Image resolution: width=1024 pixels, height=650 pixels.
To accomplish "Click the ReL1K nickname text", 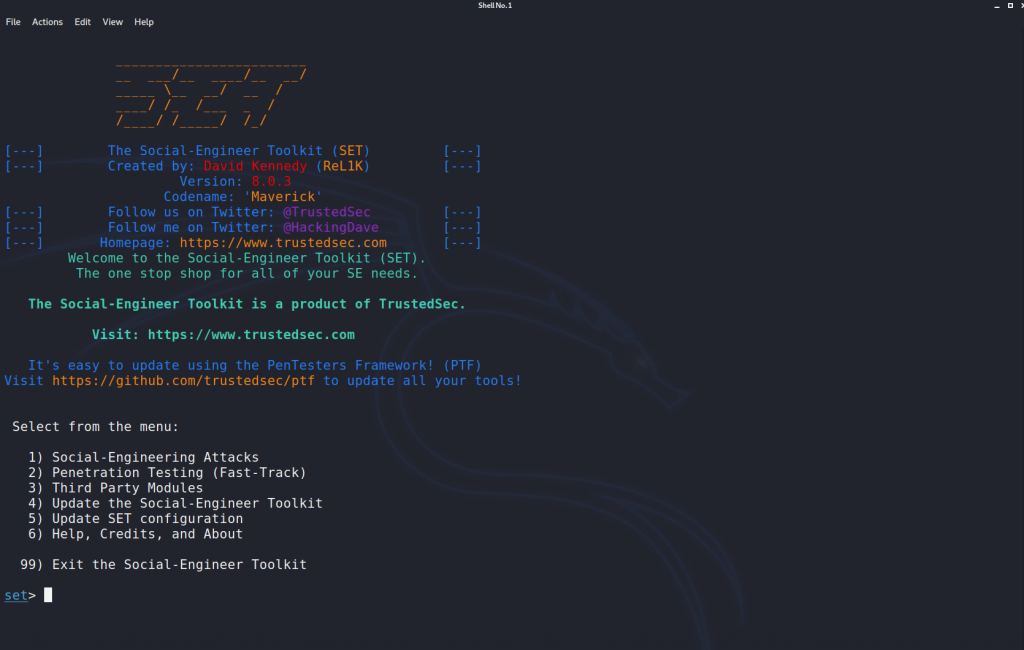I will pos(343,166).
